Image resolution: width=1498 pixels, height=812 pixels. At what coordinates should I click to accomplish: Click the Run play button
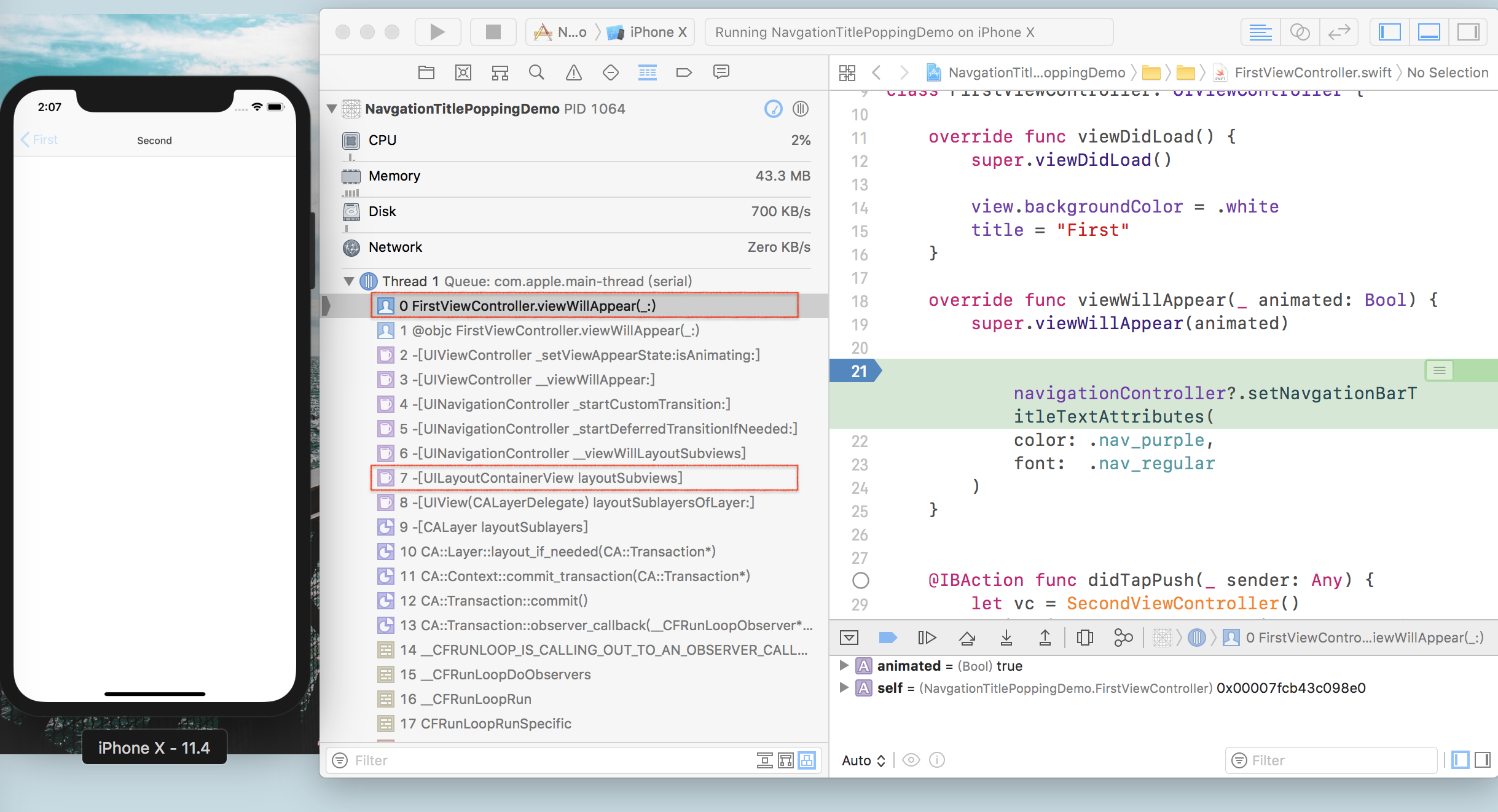[437, 32]
